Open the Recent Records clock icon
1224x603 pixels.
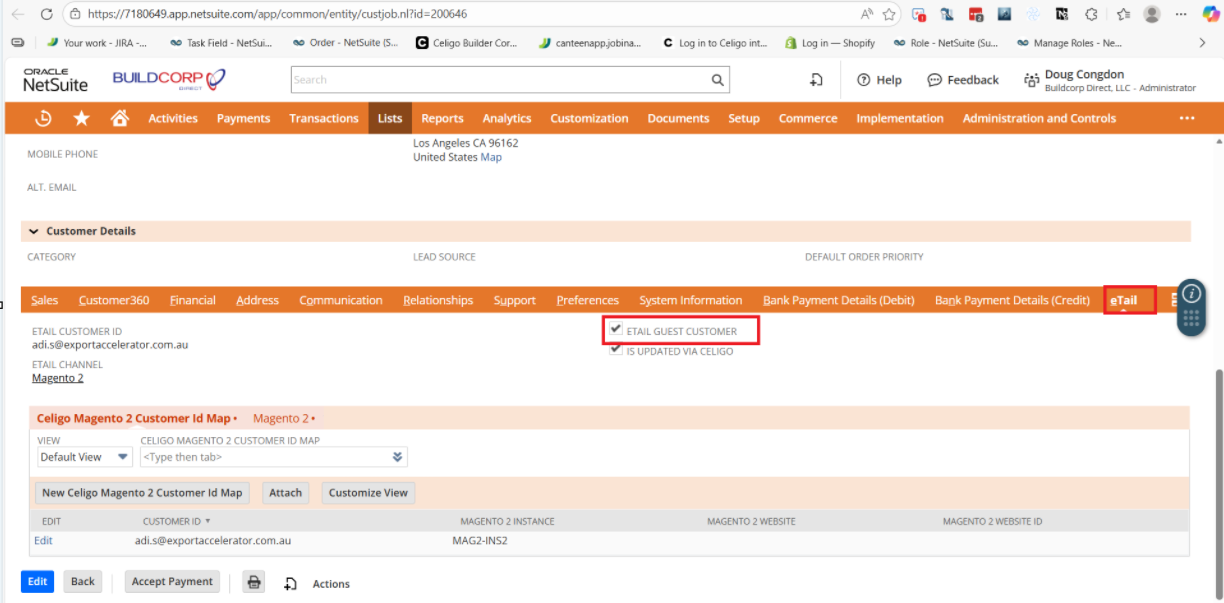43,118
